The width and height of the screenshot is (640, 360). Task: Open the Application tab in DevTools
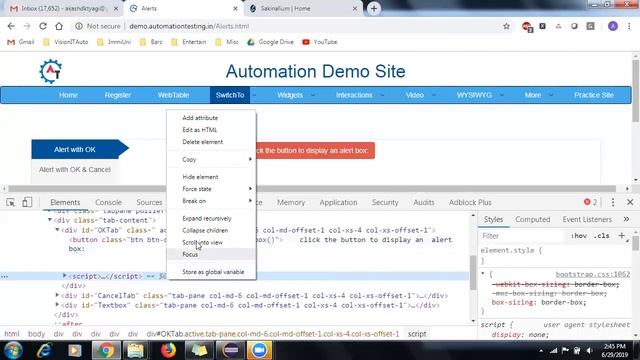pos(338,202)
